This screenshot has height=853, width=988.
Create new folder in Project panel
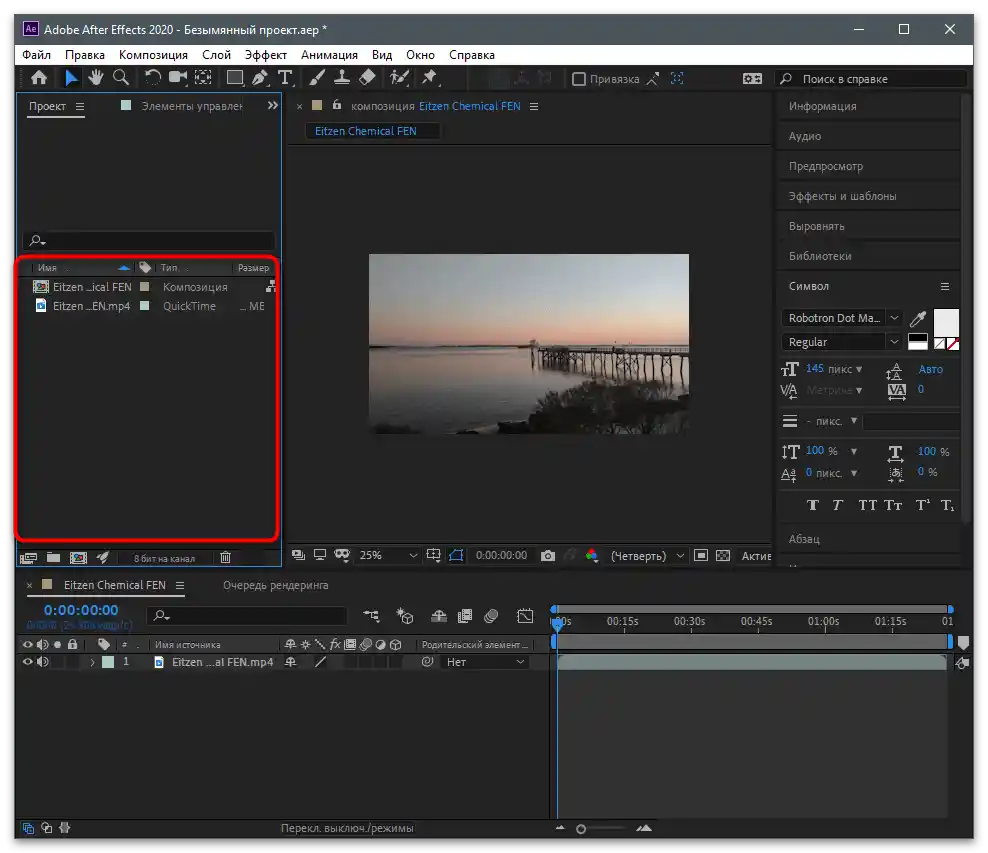[x=54, y=558]
